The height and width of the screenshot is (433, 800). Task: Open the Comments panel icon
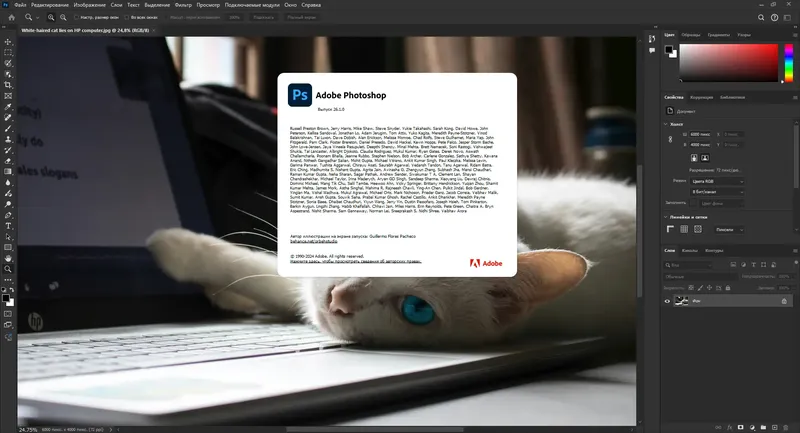pyautogui.click(x=652, y=50)
